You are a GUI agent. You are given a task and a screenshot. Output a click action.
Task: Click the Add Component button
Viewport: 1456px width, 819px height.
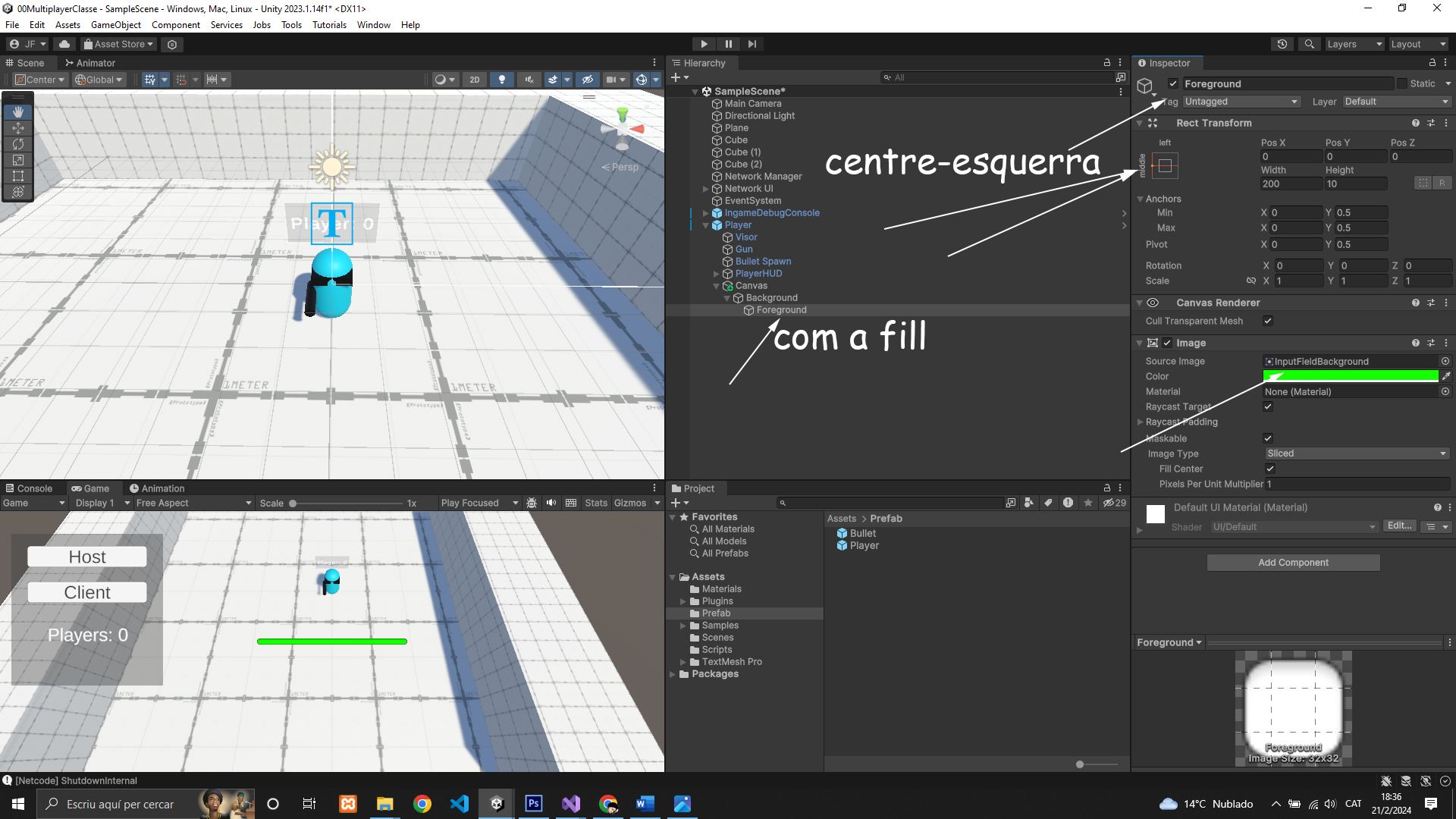pos(1293,563)
